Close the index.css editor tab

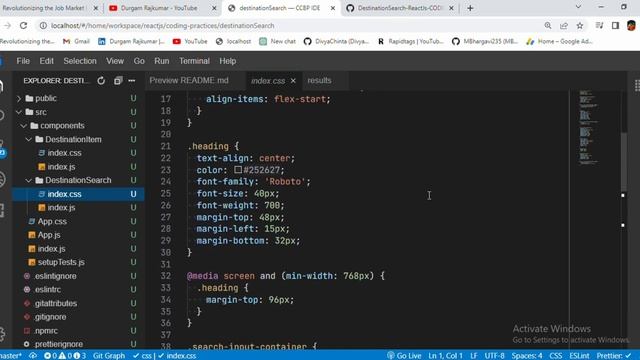pyautogui.click(x=293, y=81)
